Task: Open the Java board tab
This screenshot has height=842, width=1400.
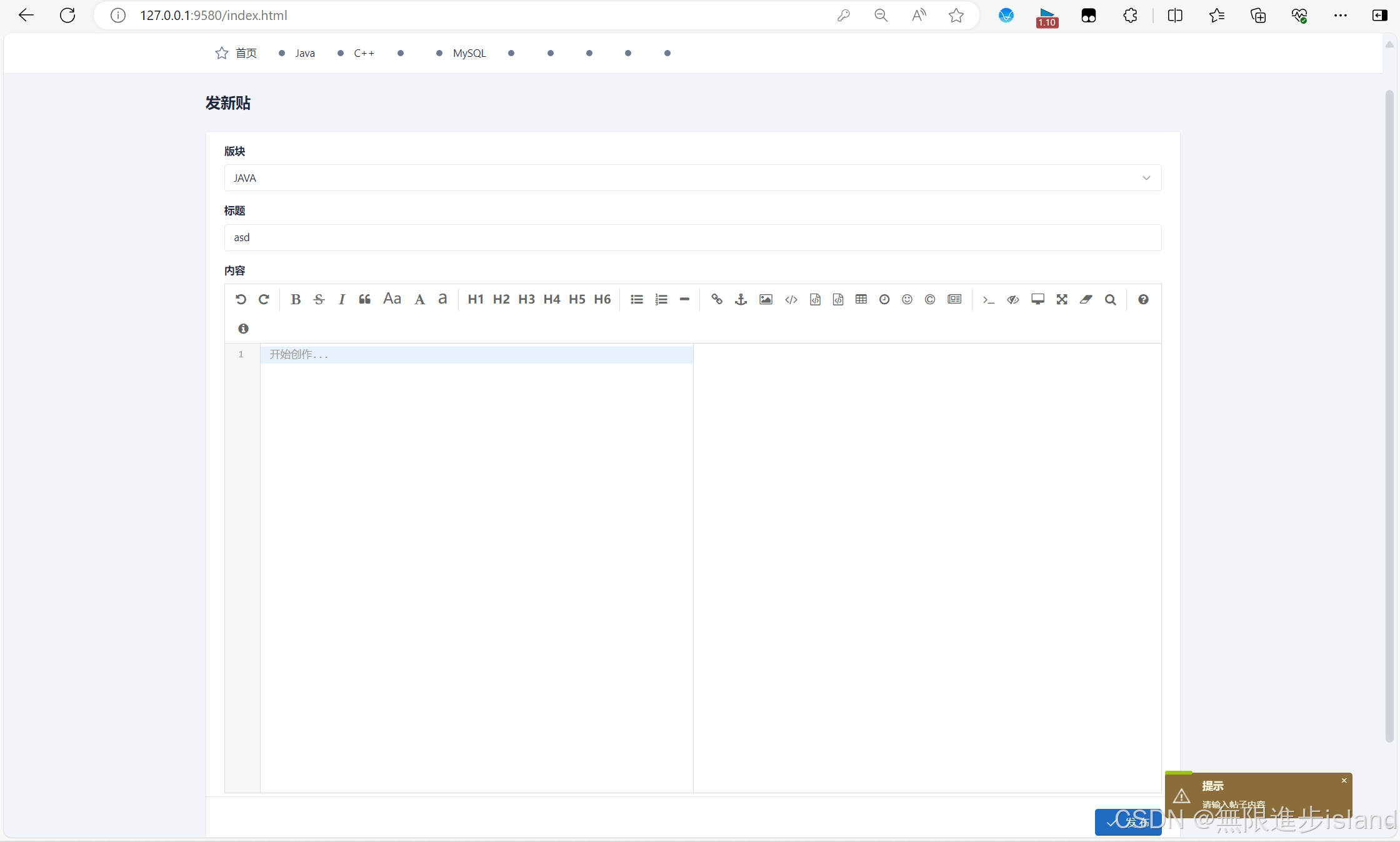Action: [x=297, y=53]
